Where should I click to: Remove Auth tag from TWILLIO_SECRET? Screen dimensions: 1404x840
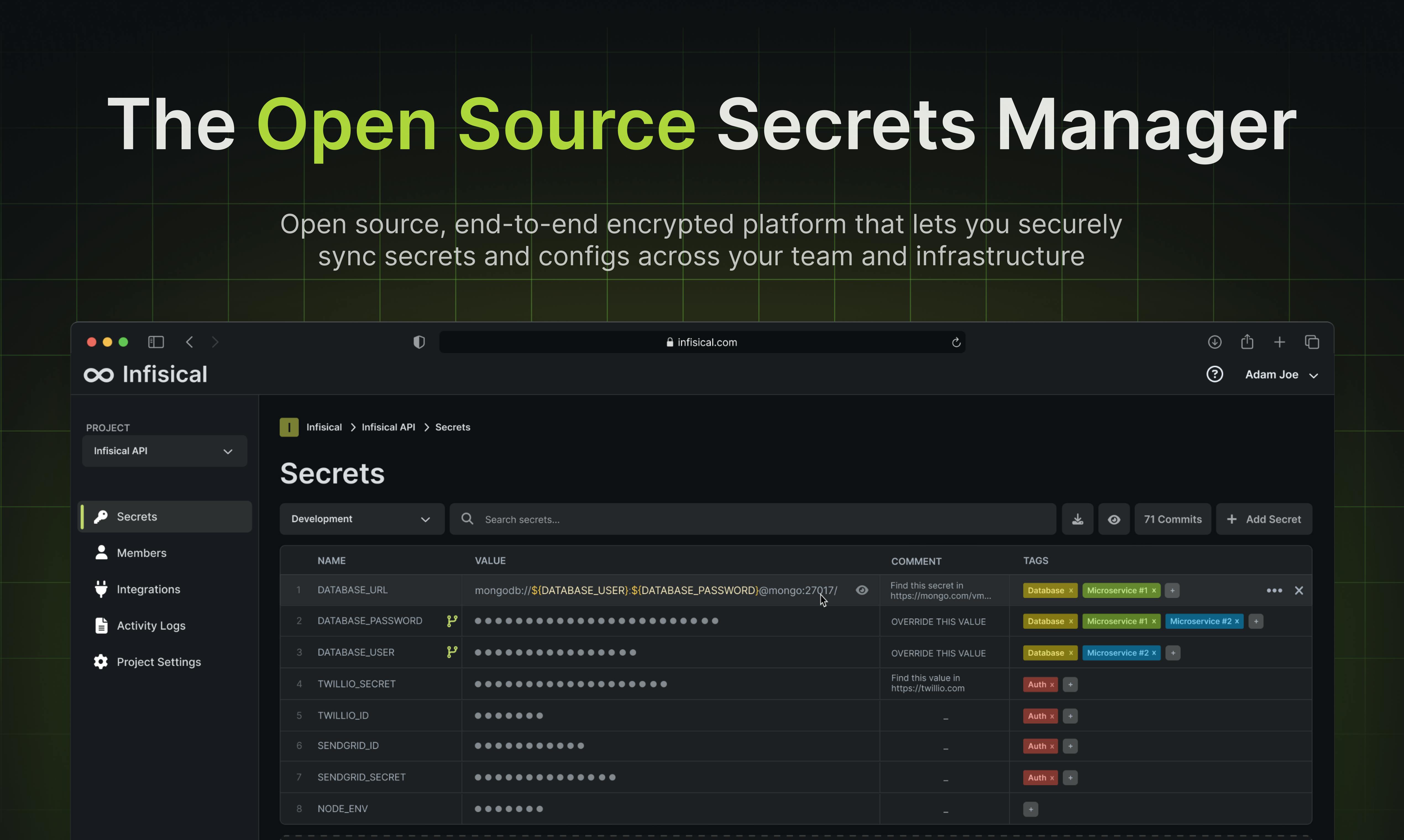[x=1052, y=685]
